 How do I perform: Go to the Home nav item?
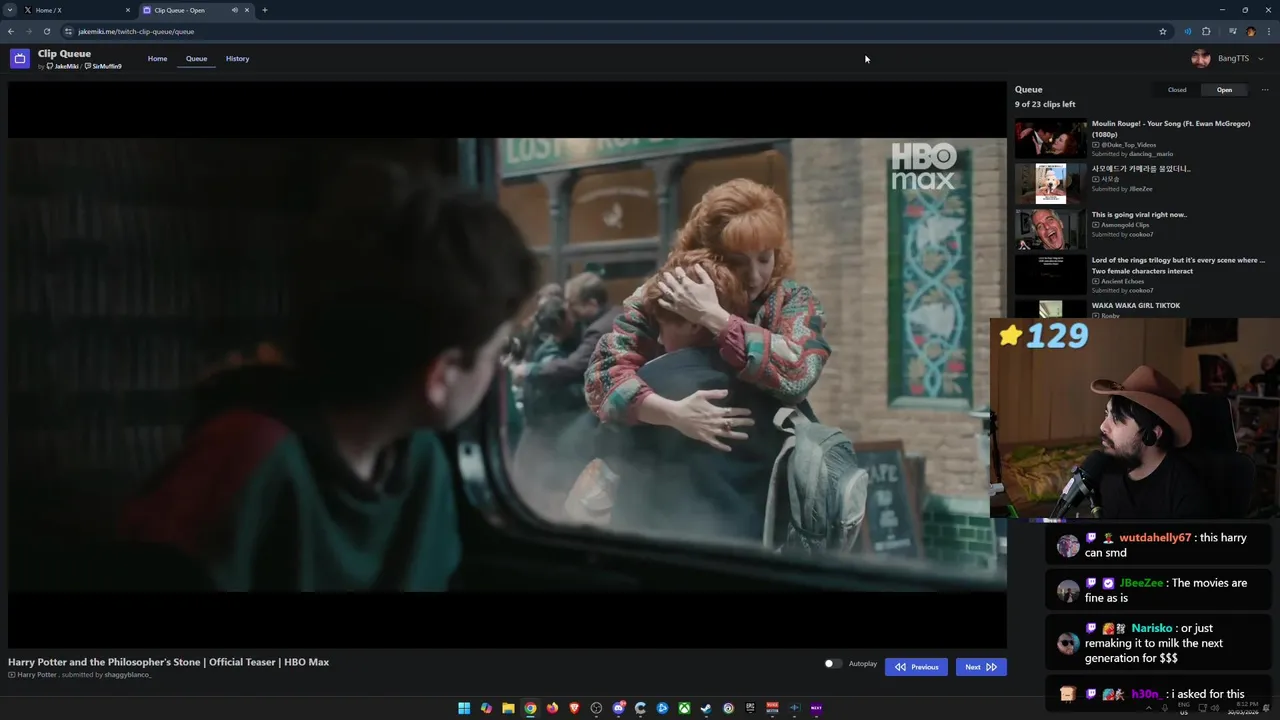[x=157, y=58]
